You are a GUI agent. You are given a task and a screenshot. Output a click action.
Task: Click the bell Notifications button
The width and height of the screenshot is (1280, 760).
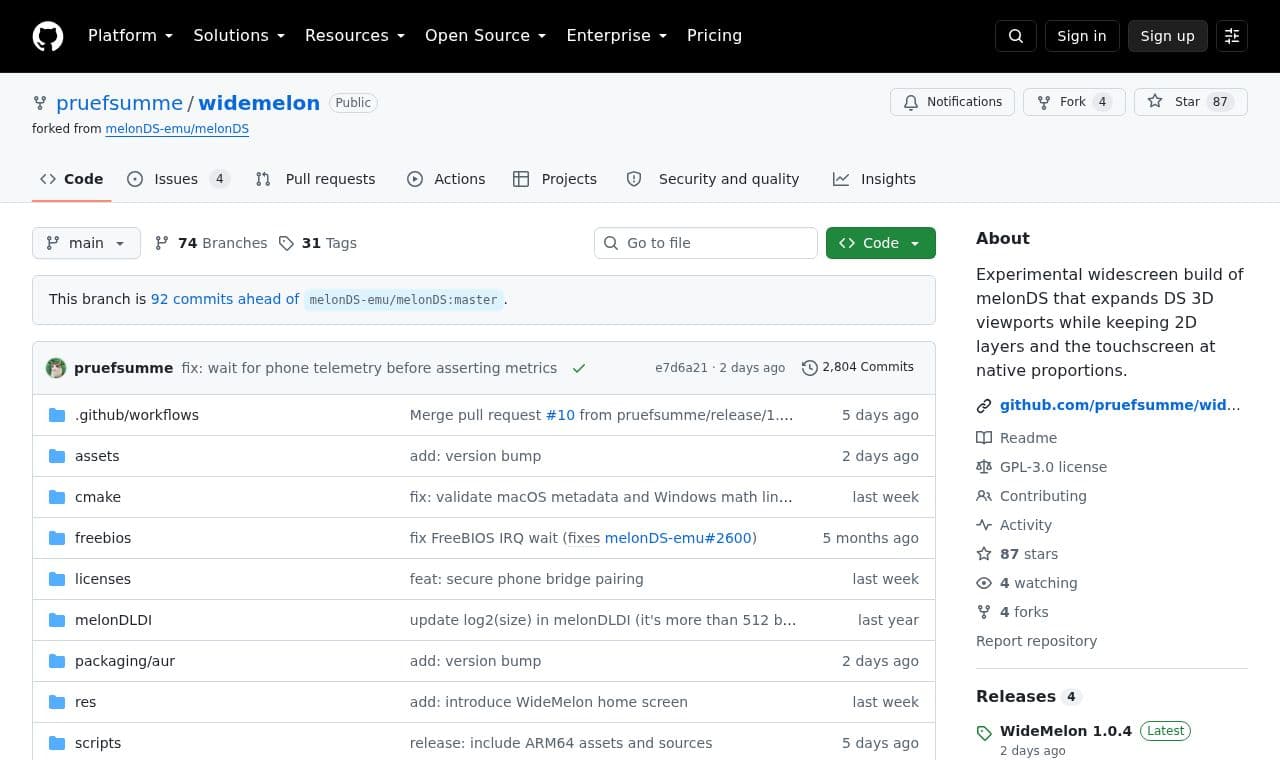click(952, 102)
